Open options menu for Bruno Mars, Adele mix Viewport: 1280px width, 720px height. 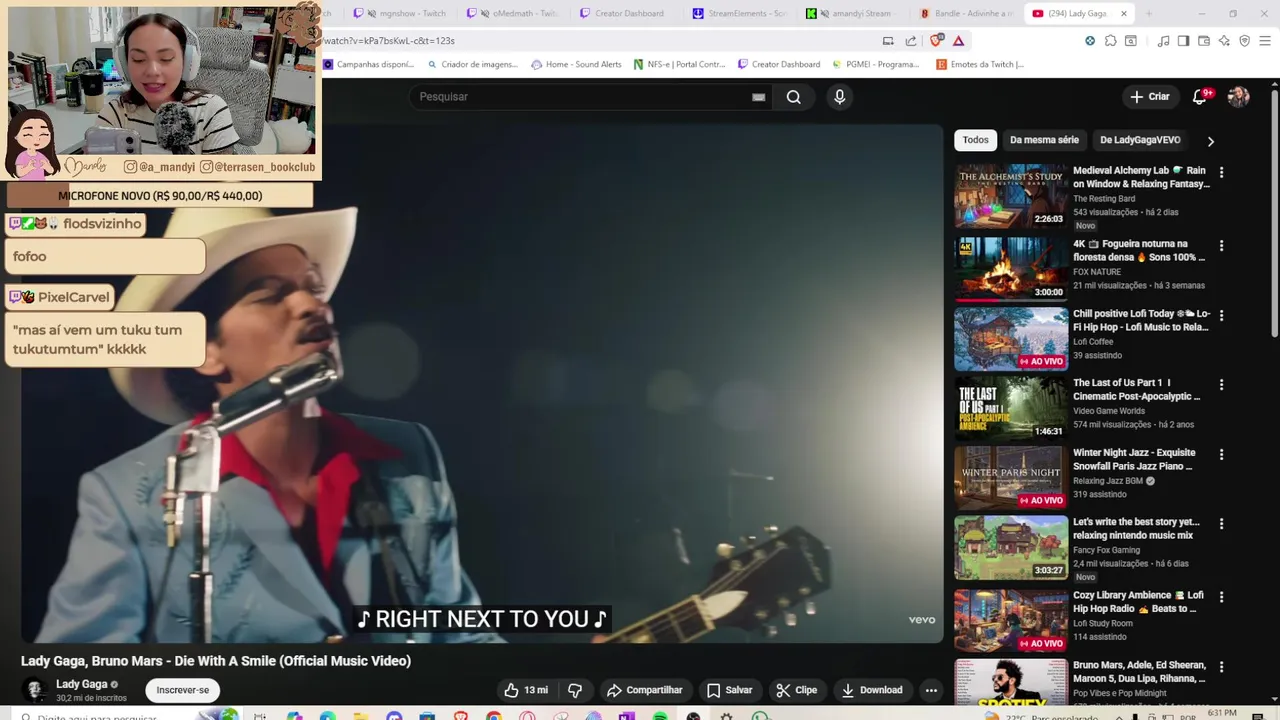click(x=1221, y=666)
